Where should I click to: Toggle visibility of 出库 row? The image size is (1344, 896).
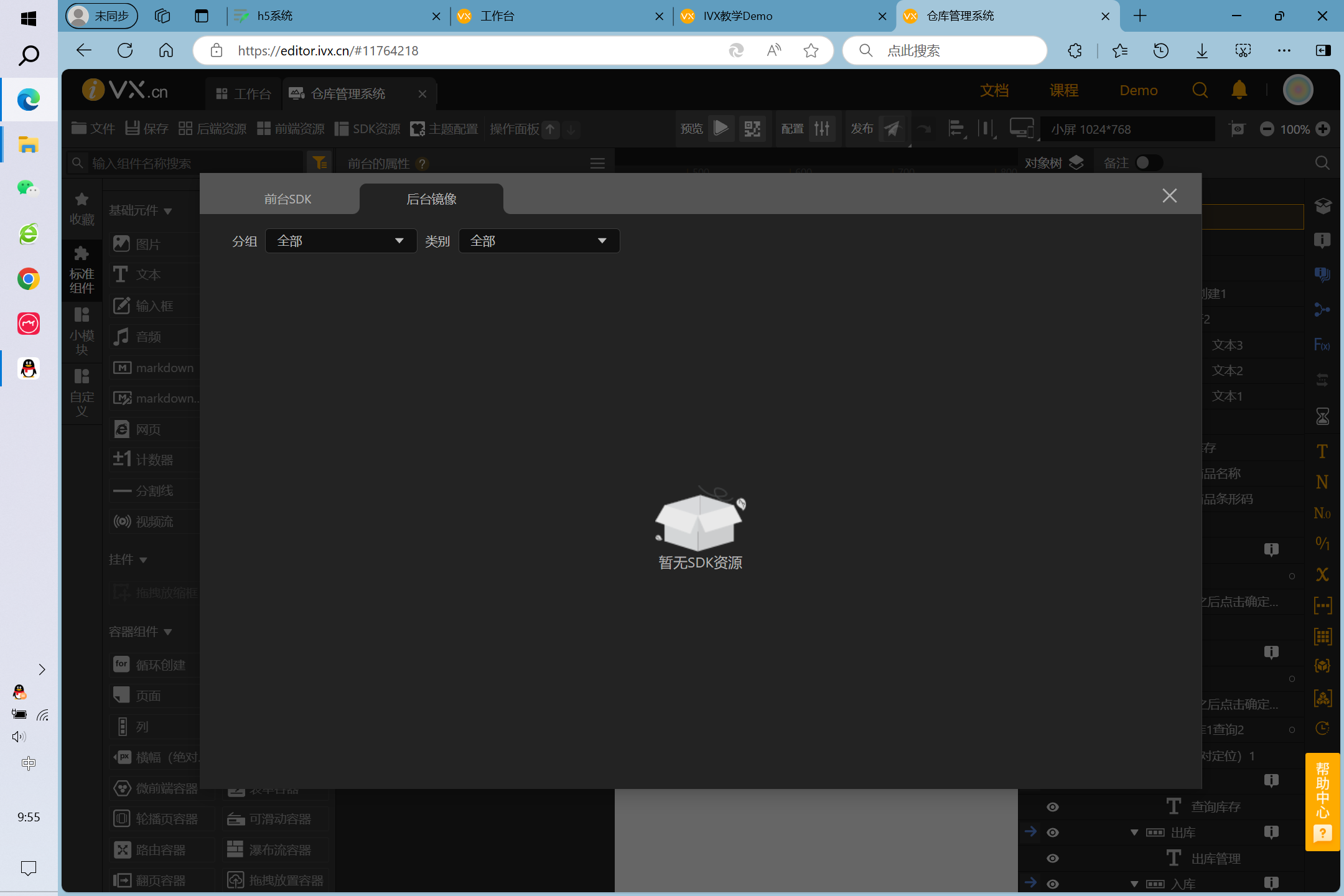tap(1052, 832)
